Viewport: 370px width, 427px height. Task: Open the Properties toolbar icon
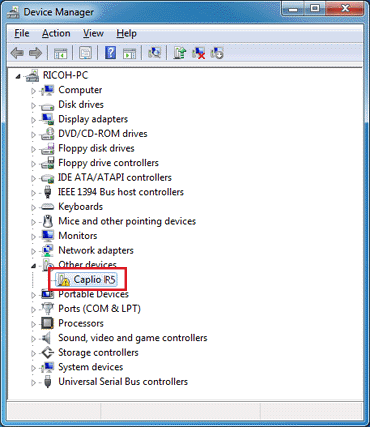point(85,53)
